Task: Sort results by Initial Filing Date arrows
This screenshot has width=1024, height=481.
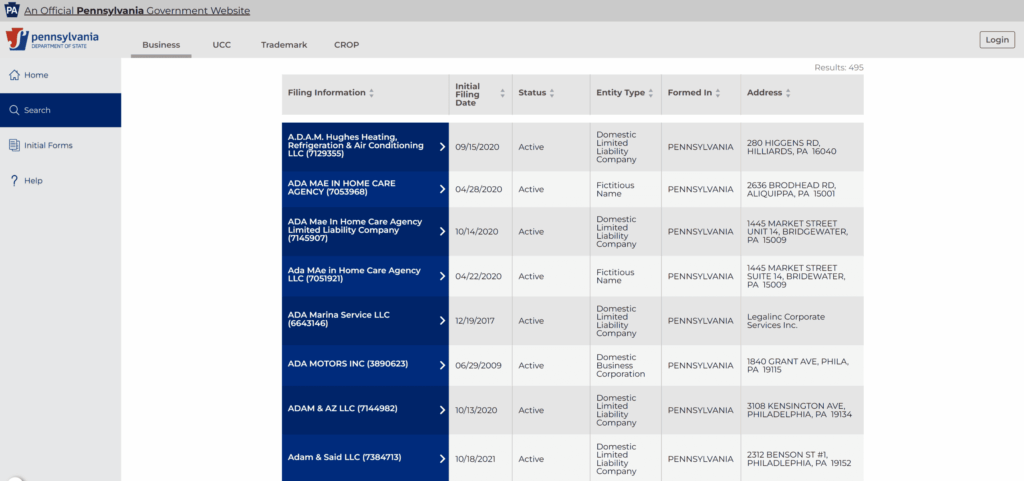Action: tap(502, 93)
